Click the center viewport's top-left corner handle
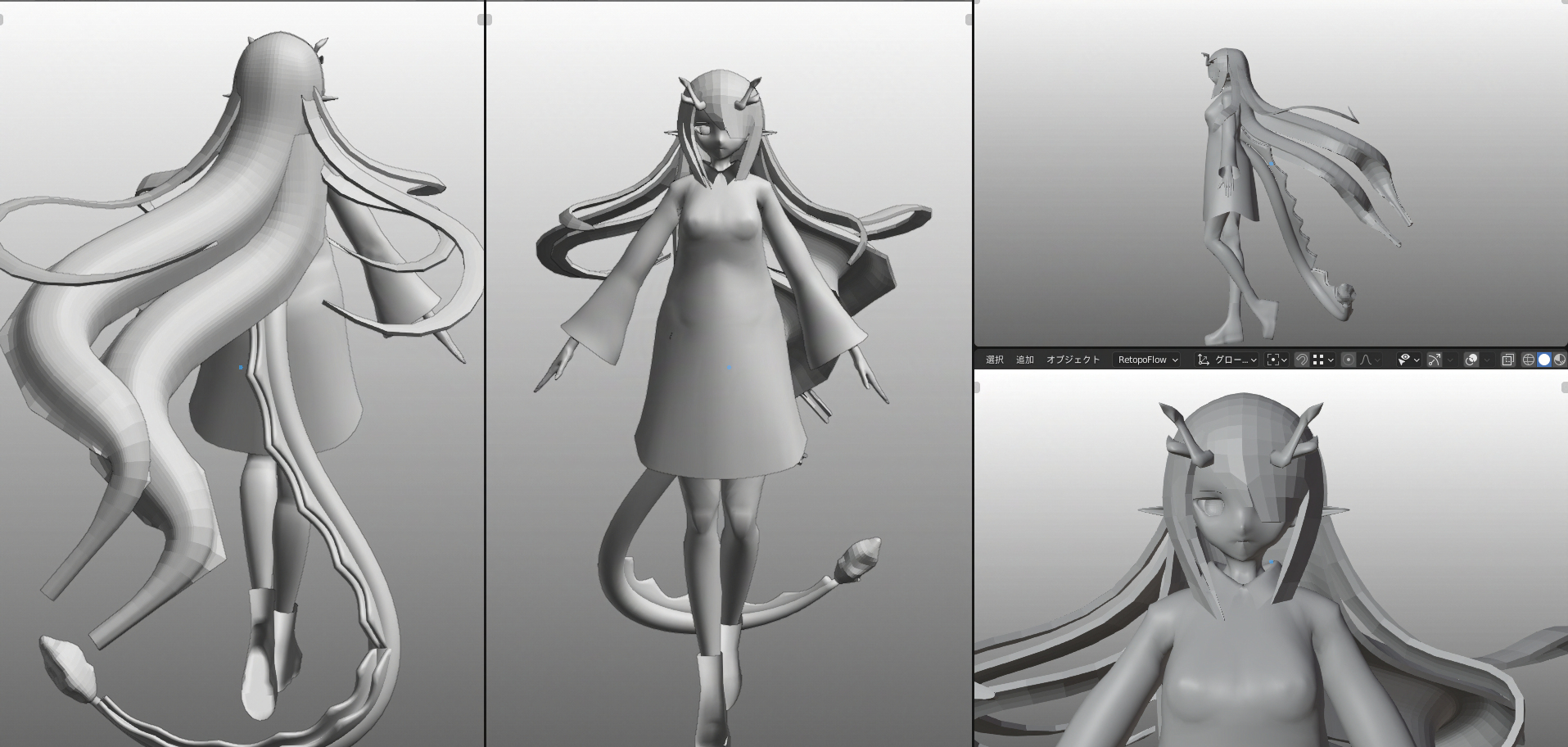 489,20
